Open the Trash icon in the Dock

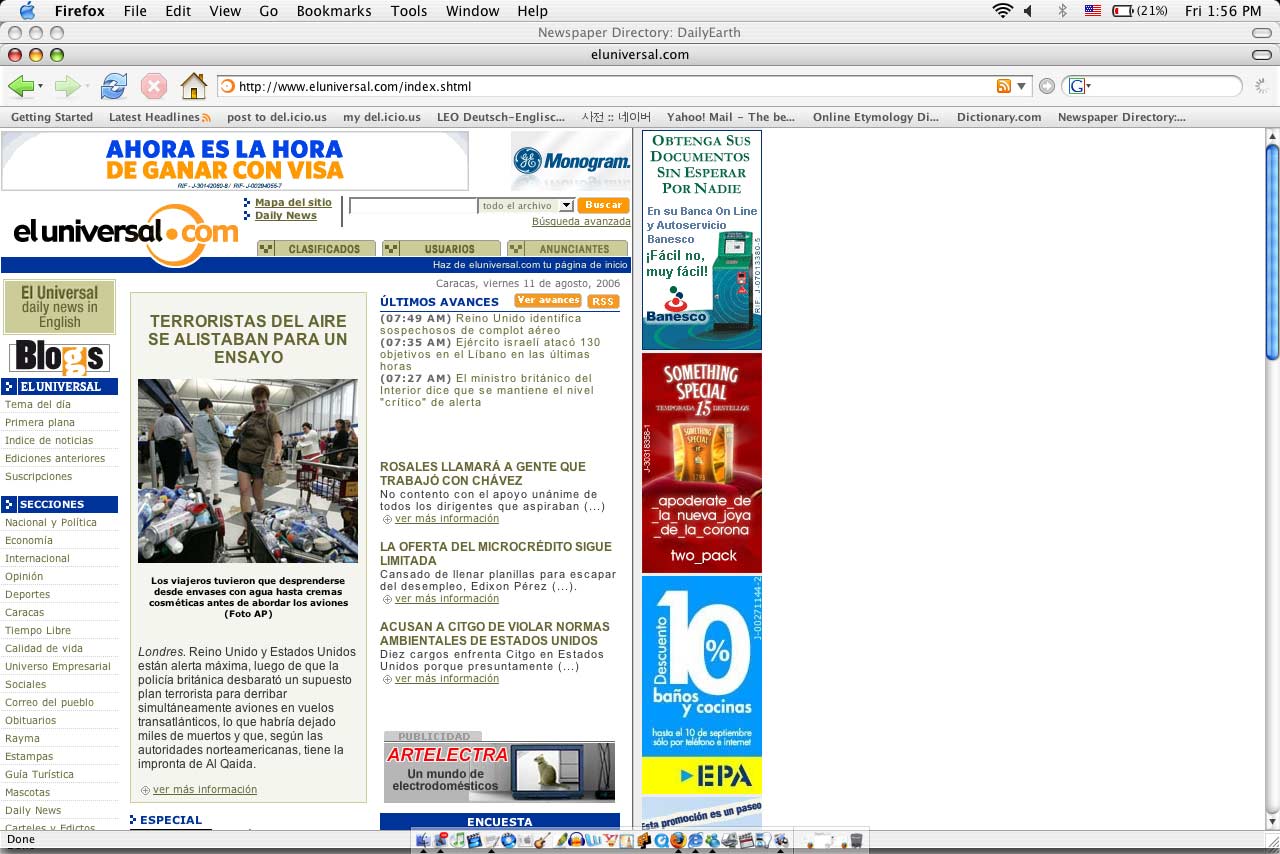[x=856, y=841]
